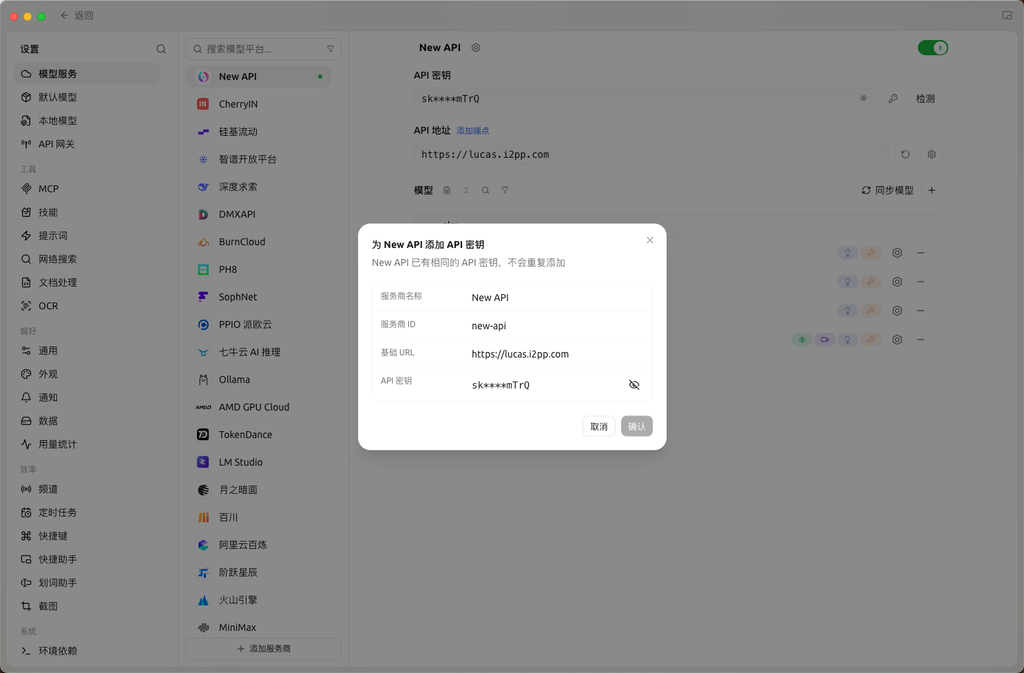Select the 火山引擎 provider
The width and height of the screenshot is (1024, 673).
tap(258, 599)
